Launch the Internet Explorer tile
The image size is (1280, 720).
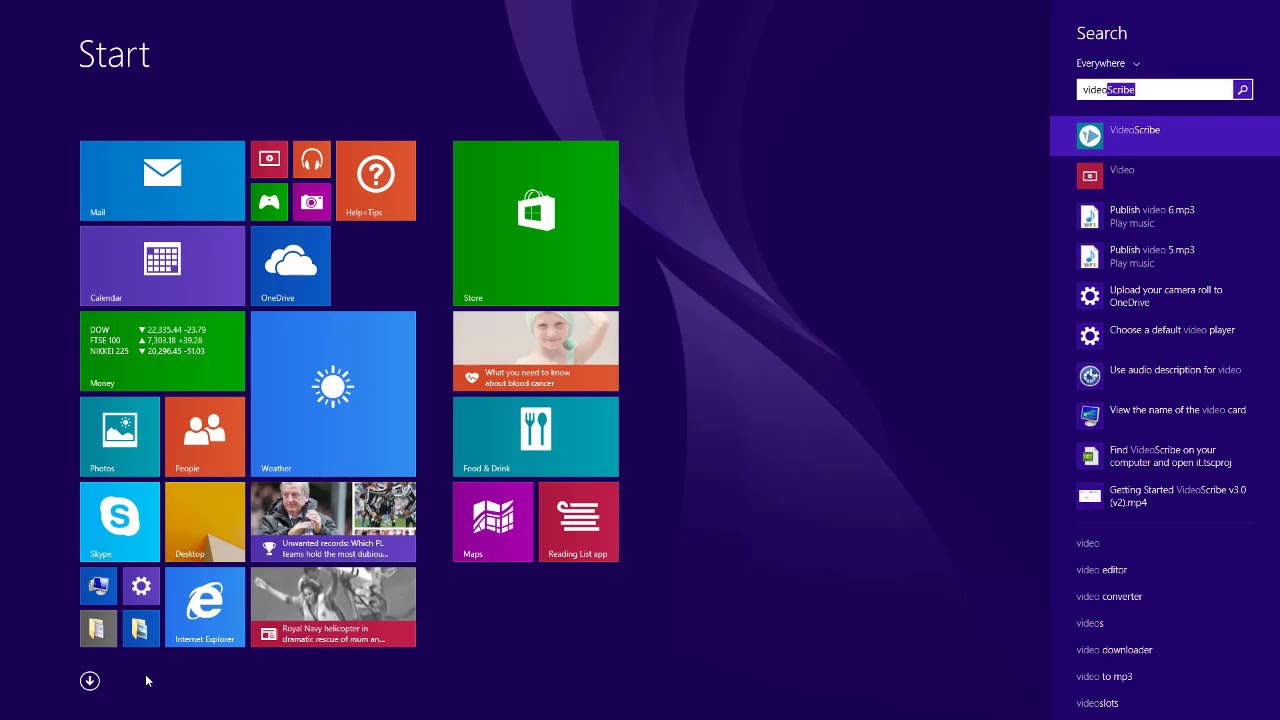point(205,607)
